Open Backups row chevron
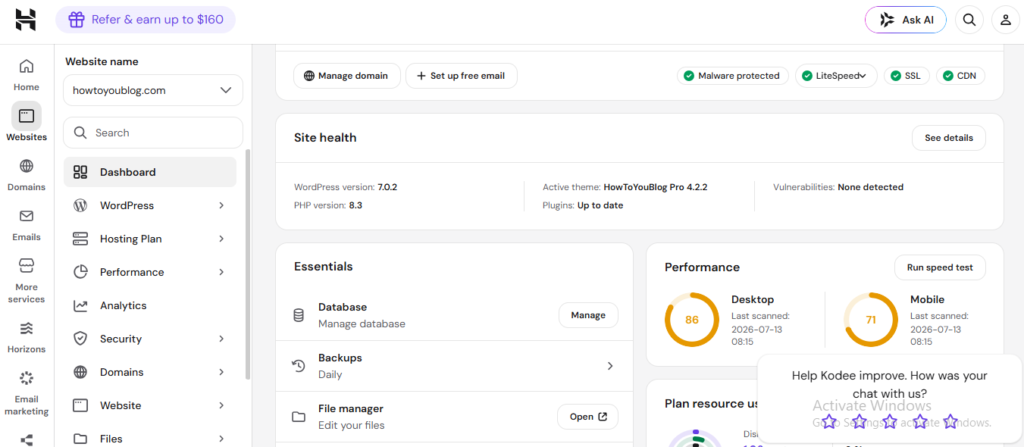Image resolution: width=1024 pixels, height=447 pixels. coord(610,366)
